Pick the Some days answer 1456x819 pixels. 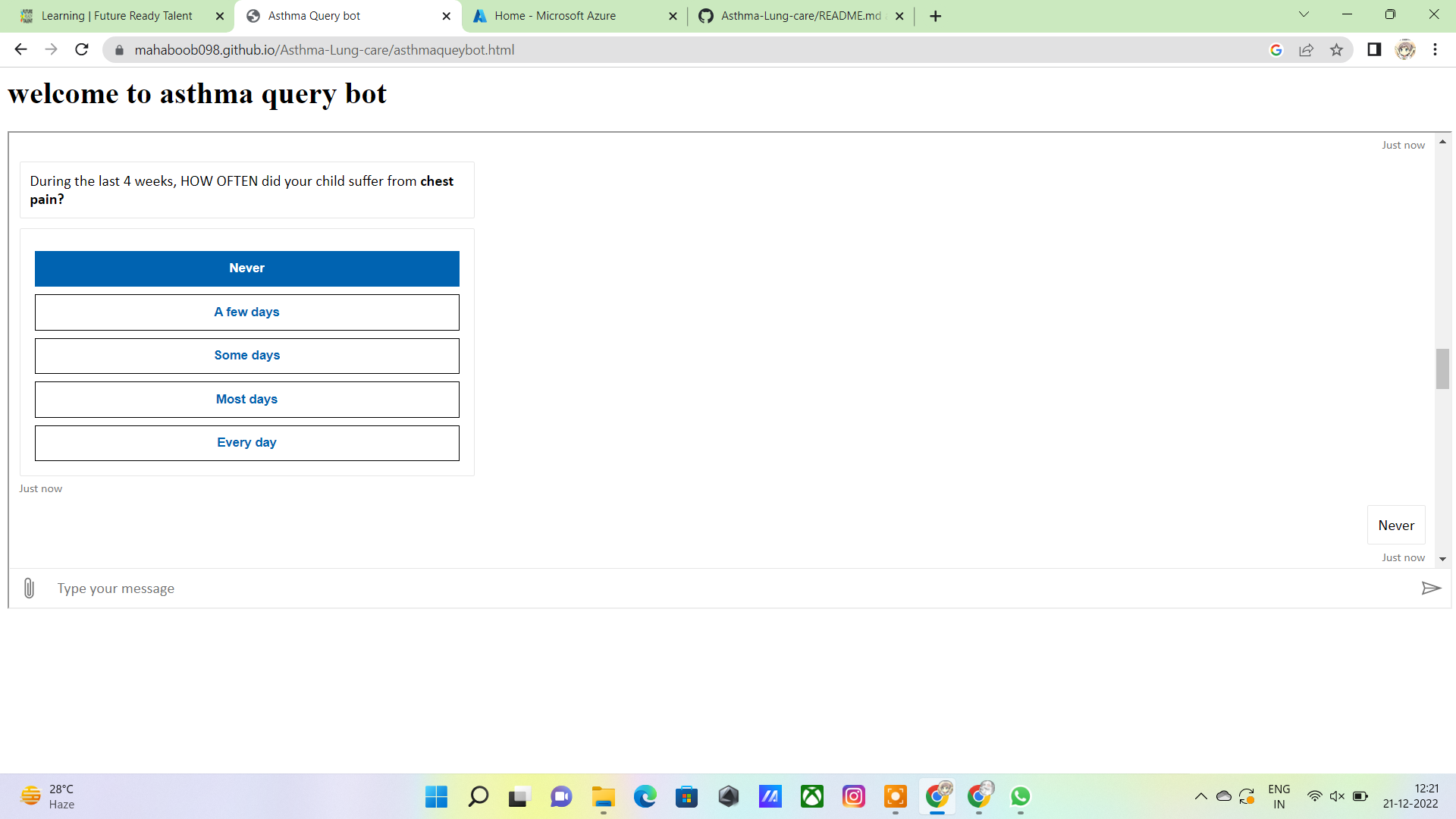coord(246,356)
